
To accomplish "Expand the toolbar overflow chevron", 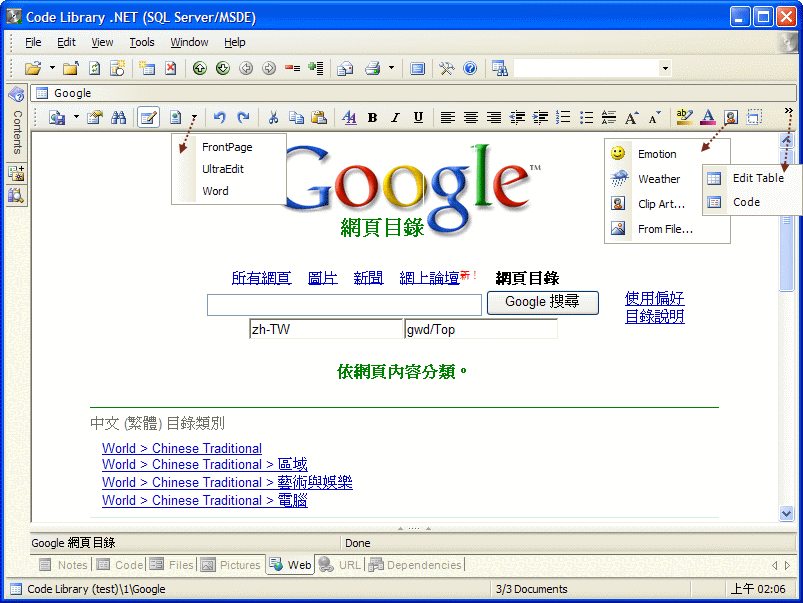I will click(788, 111).
